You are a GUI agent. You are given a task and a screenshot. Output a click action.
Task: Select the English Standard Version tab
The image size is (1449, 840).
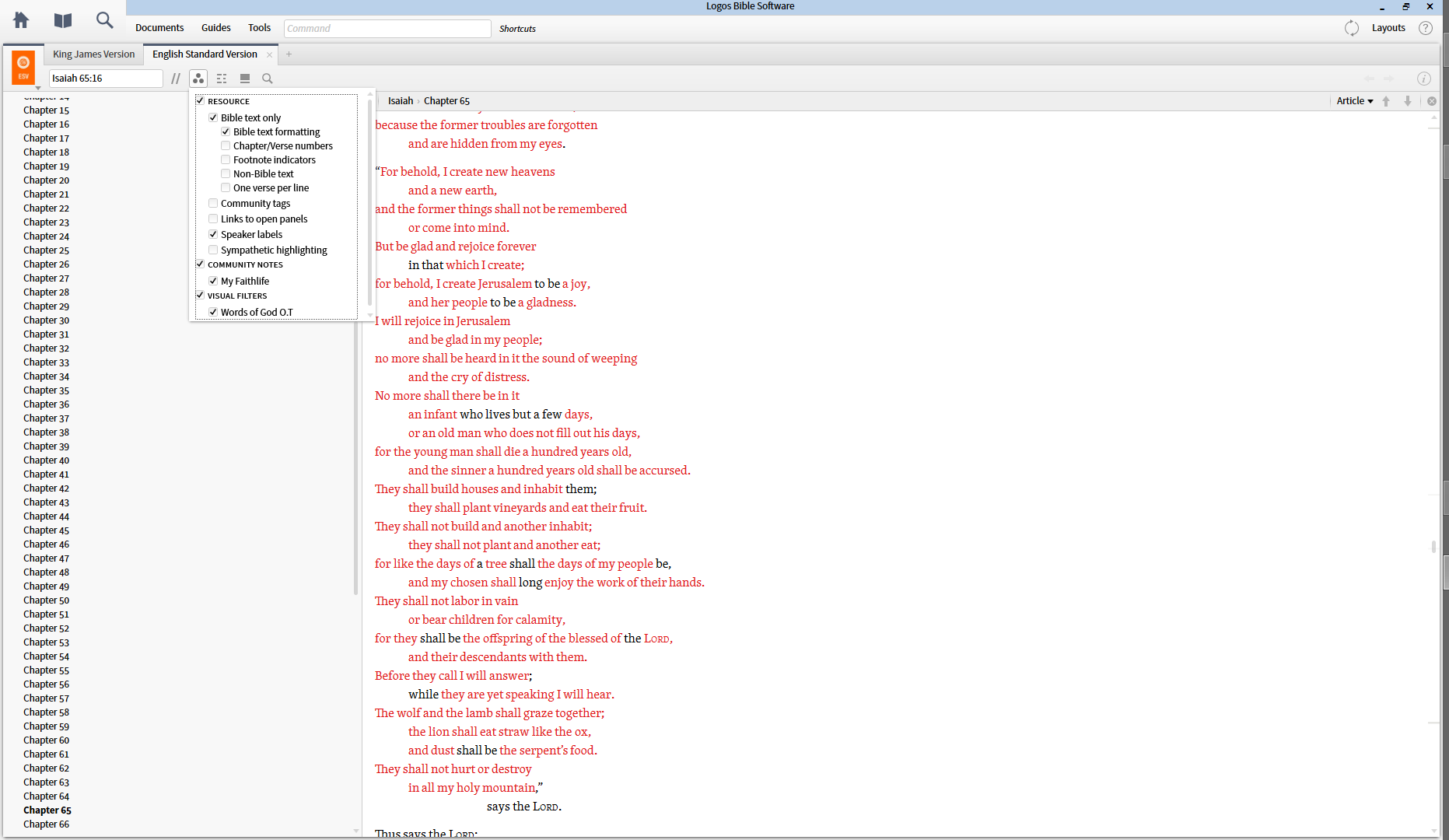coord(205,54)
